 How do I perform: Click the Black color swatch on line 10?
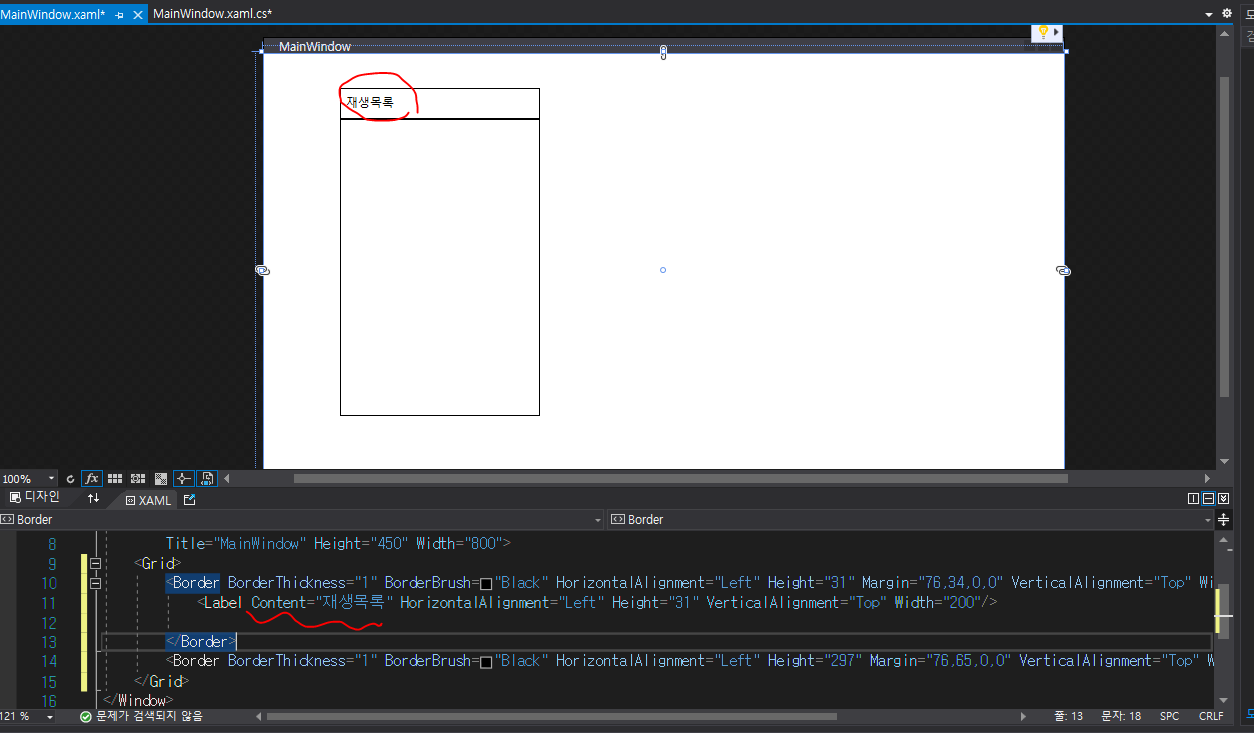pyautogui.click(x=486, y=583)
